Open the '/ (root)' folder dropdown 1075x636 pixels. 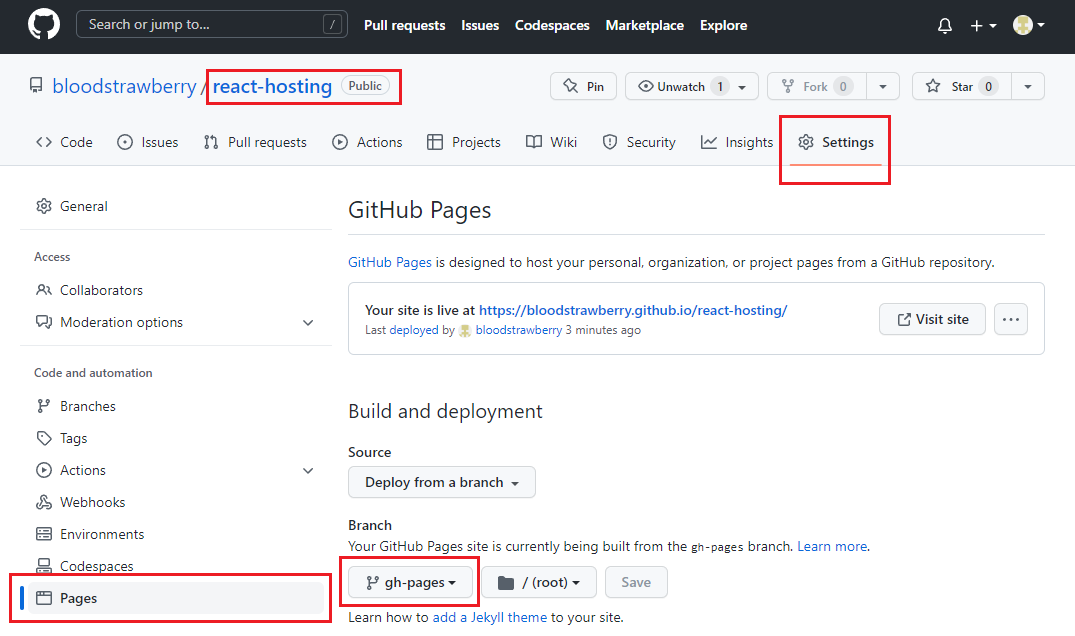pyautogui.click(x=539, y=583)
